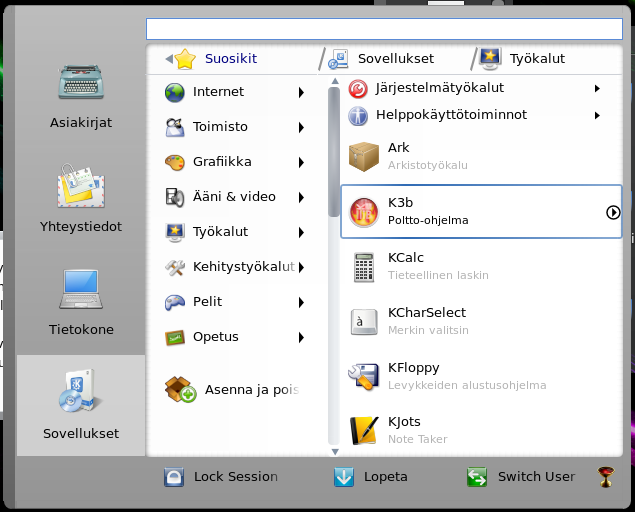Open the Työkalut category row

pos(235,233)
